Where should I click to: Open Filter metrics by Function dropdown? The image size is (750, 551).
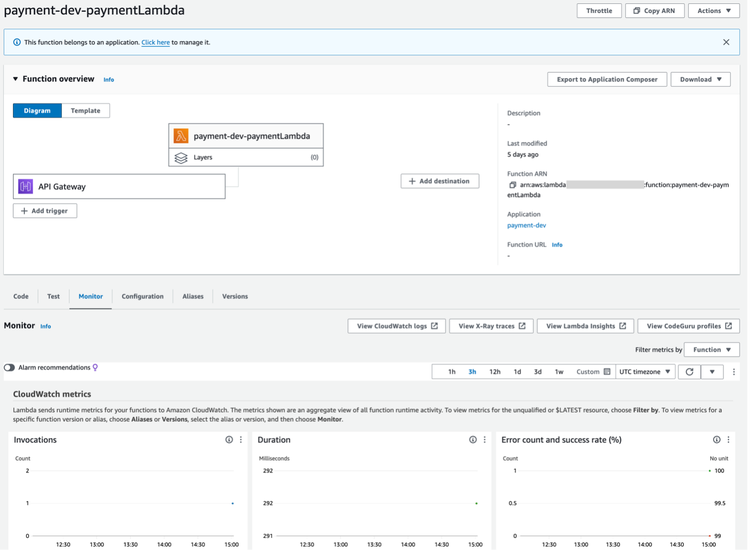pos(712,350)
